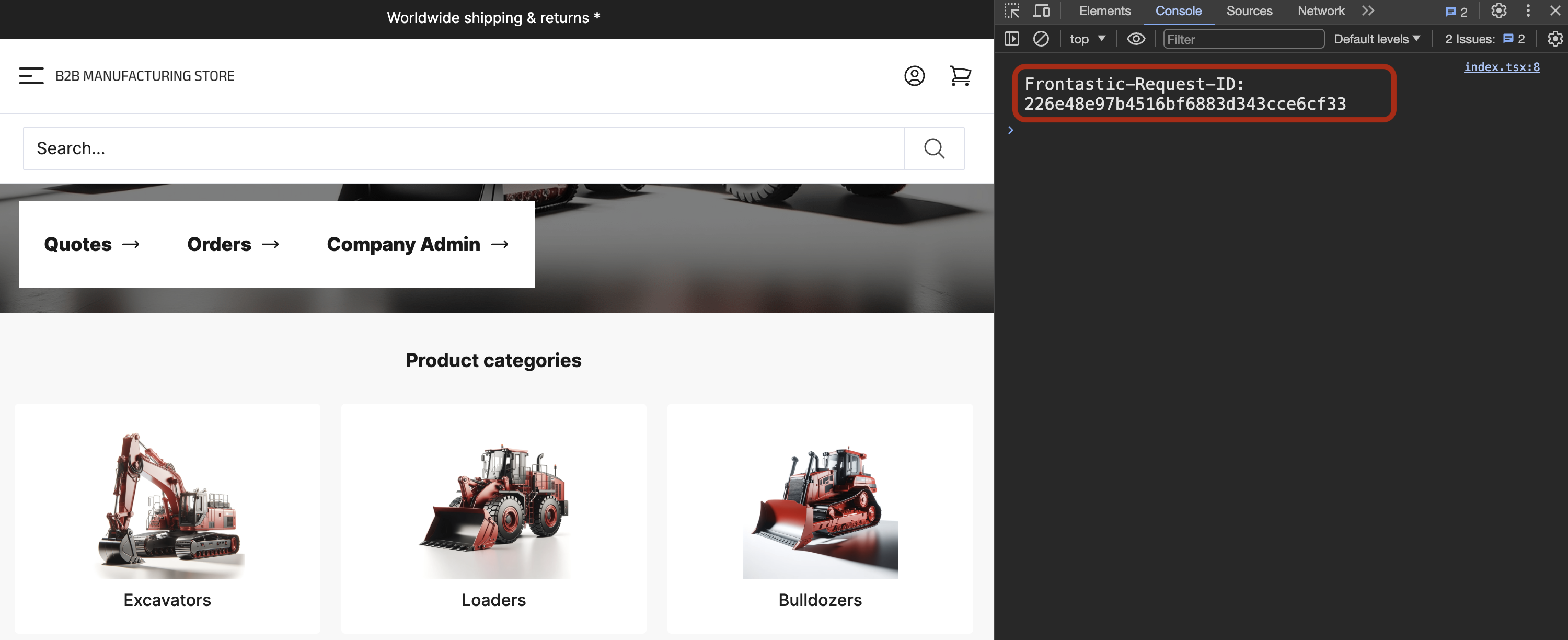Screen dimensions: 1568x640
Task: Toggle the console sidebar panel
Action: [1012, 39]
